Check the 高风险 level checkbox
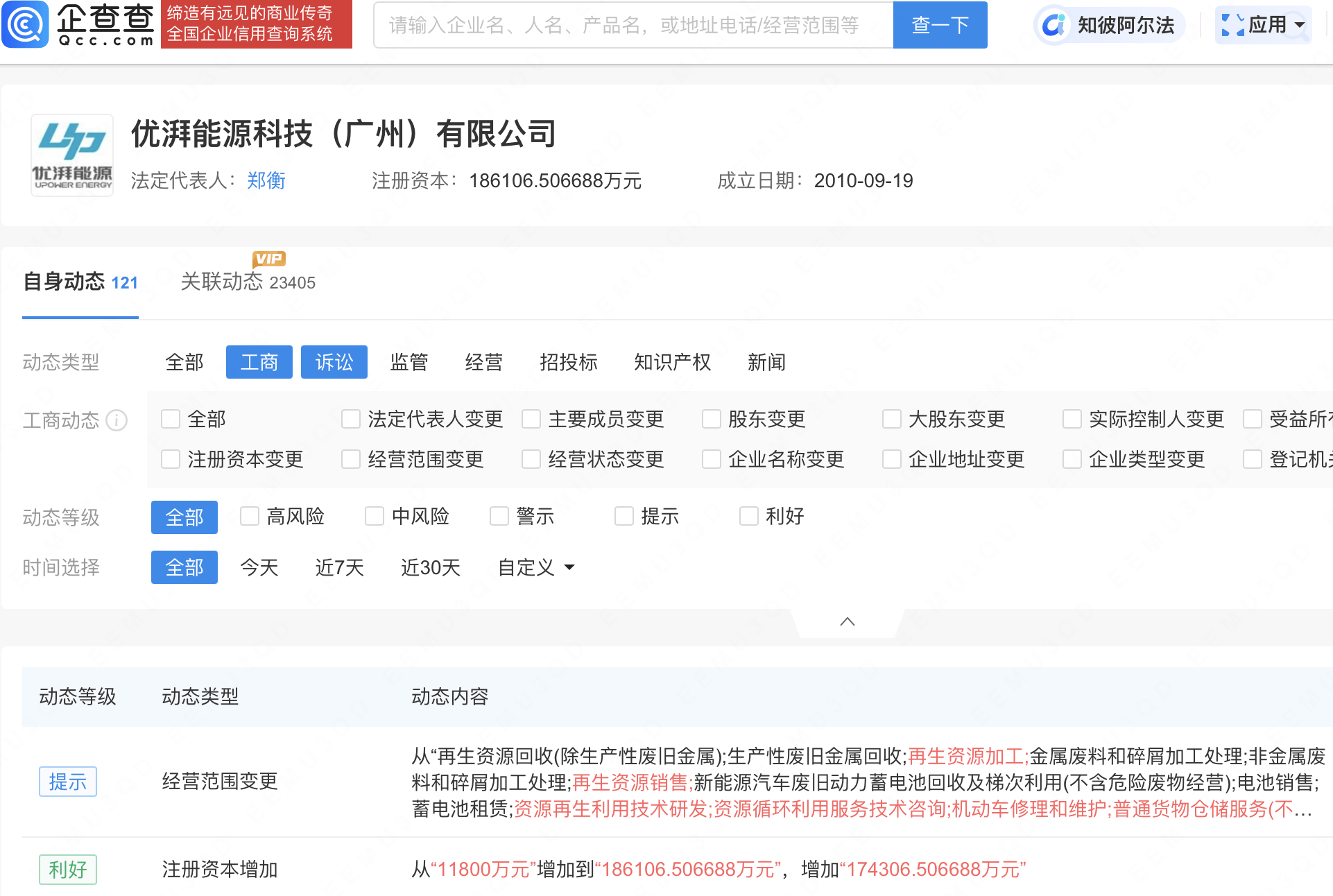This screenshot has height=896, width=1333. [x=250, y=516]
